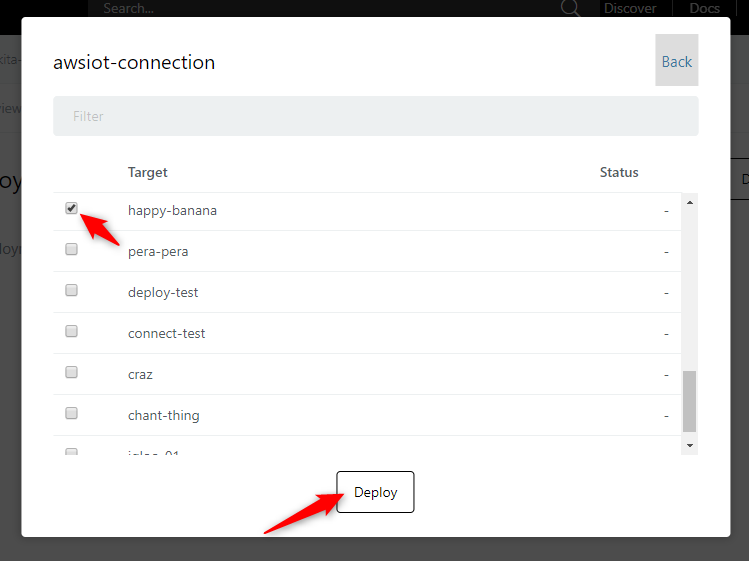The height and width of the screenshot is (561, 749).
Task: Check the chant-thing checkbox
Action: 71,413
